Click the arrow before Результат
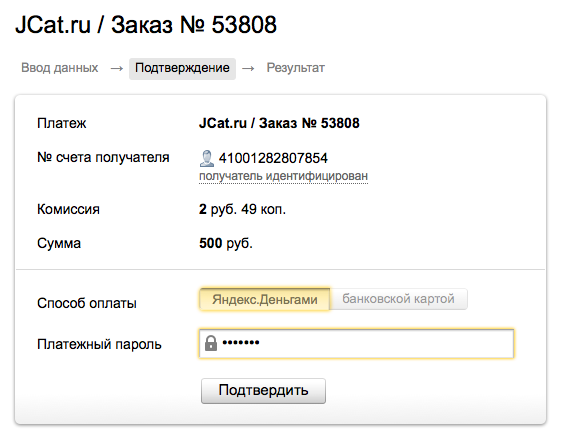 tap(248, 68)
